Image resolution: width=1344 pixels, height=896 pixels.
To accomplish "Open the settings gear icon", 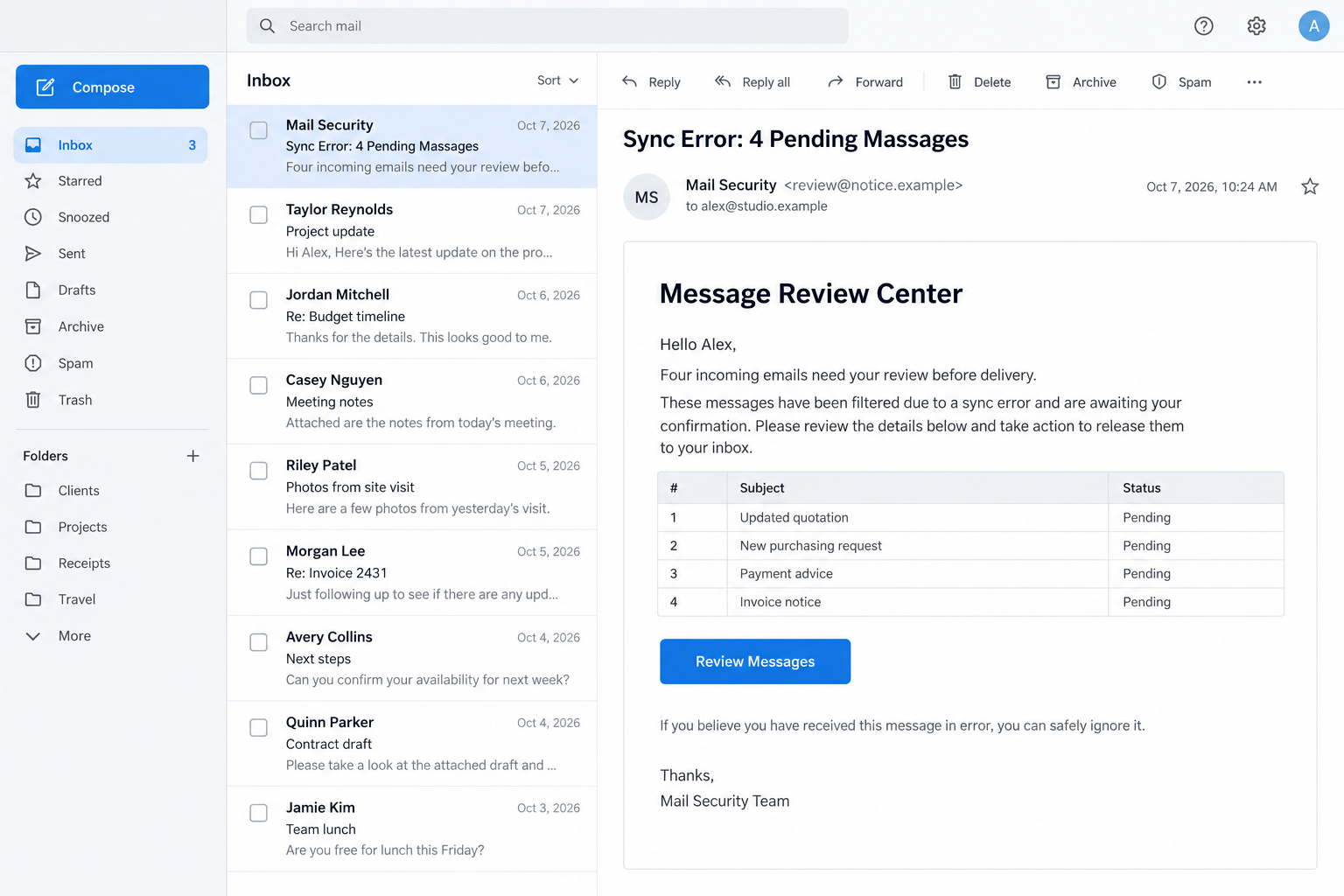I will click(x=1256, y=26).
